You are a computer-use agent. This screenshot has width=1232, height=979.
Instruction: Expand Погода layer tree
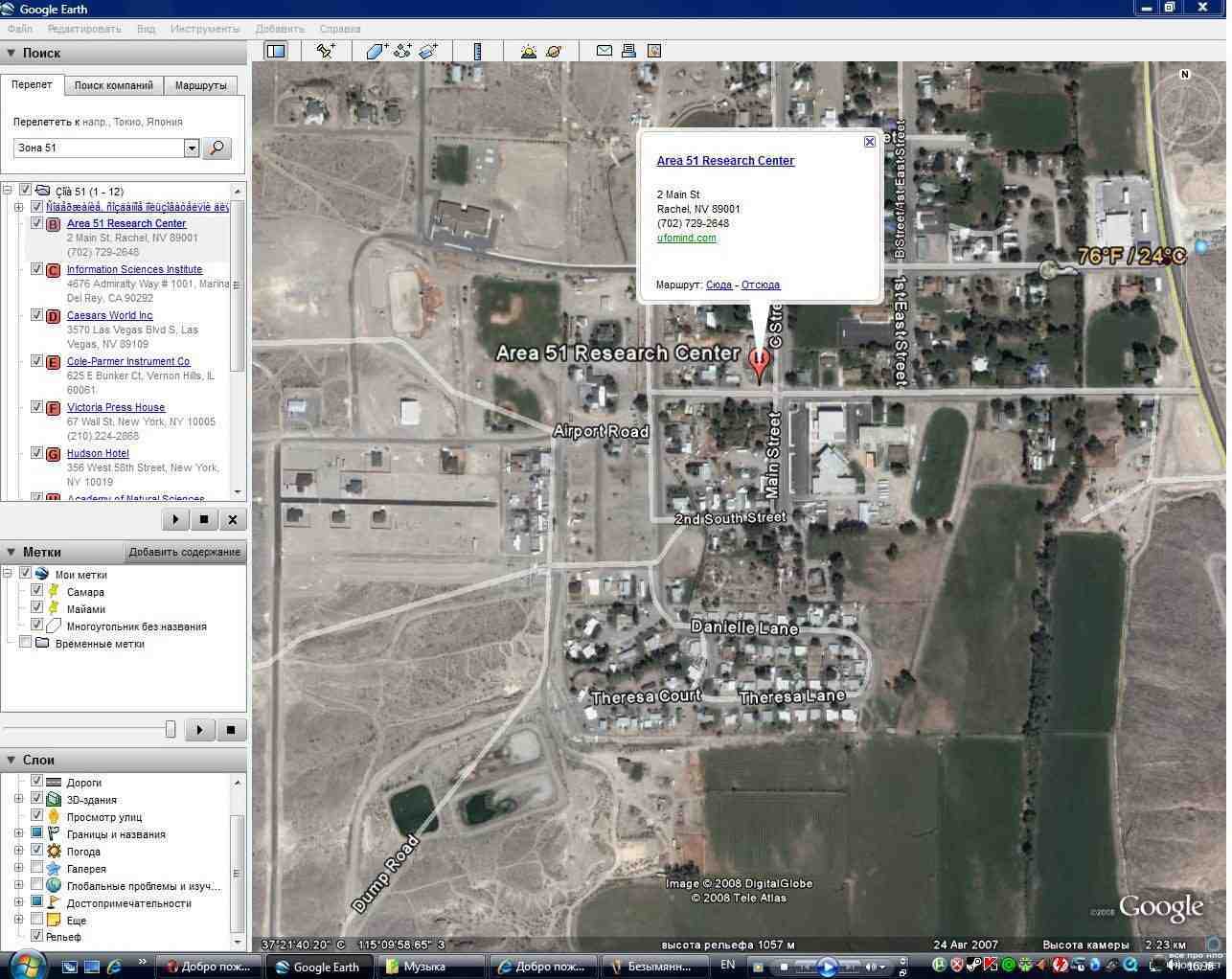coord(18,851)
